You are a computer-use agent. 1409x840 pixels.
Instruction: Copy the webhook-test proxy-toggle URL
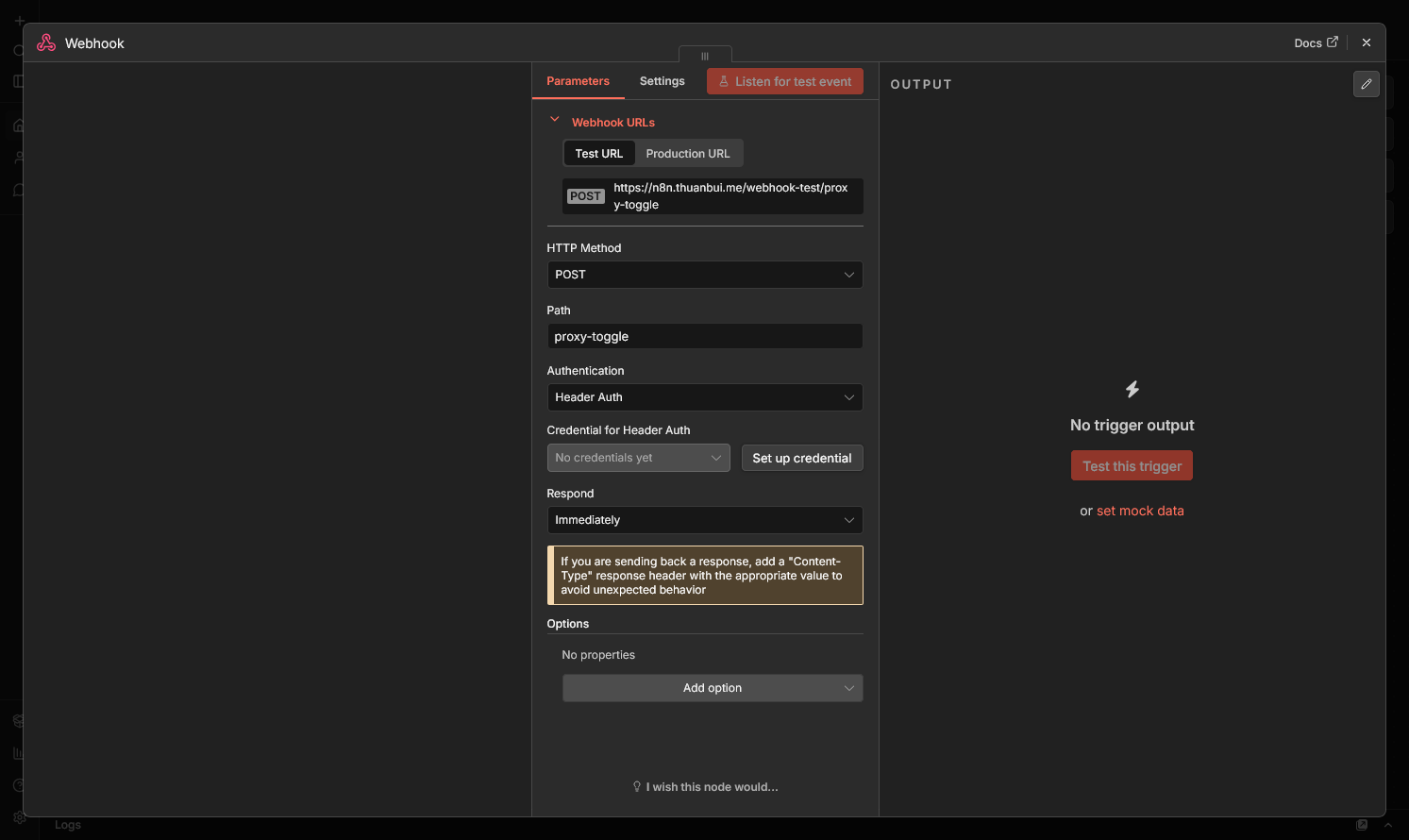[x=730, y=196]
